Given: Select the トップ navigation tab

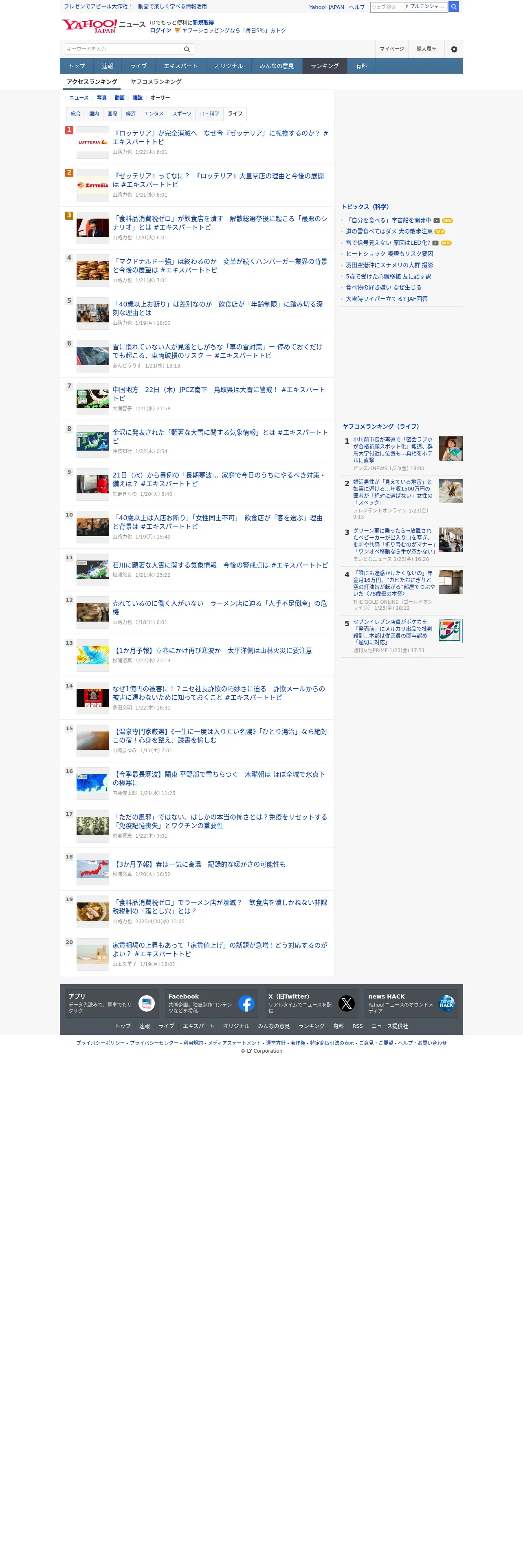Looking at the screenshot, I should point(77,66).
